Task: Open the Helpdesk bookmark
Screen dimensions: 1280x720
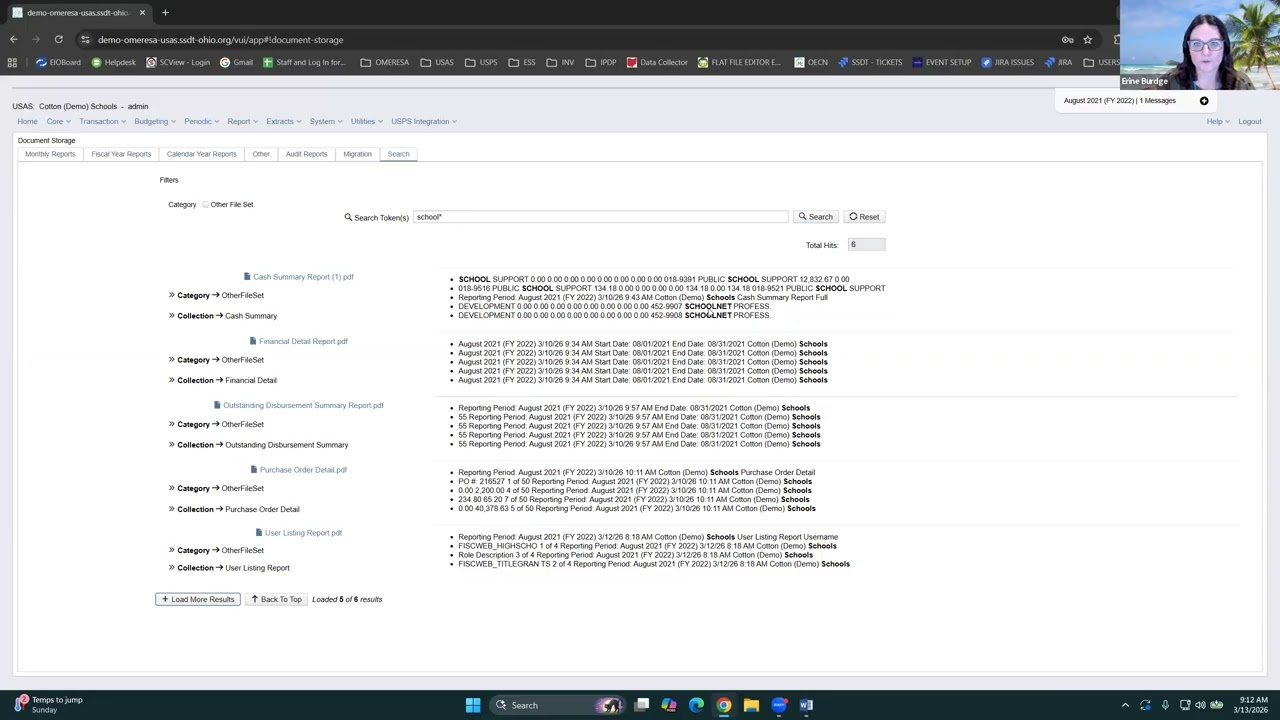Action: coord(113,62)
